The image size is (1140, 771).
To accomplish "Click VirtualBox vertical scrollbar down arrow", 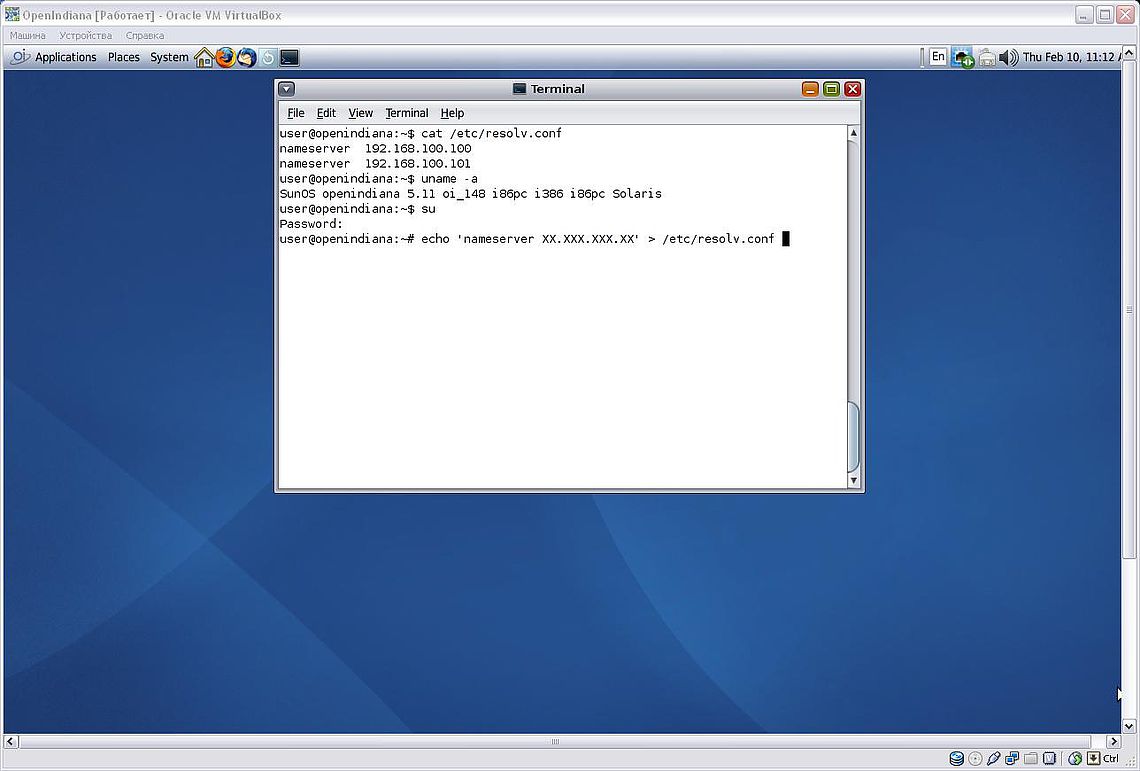I will click(1129, 725).
